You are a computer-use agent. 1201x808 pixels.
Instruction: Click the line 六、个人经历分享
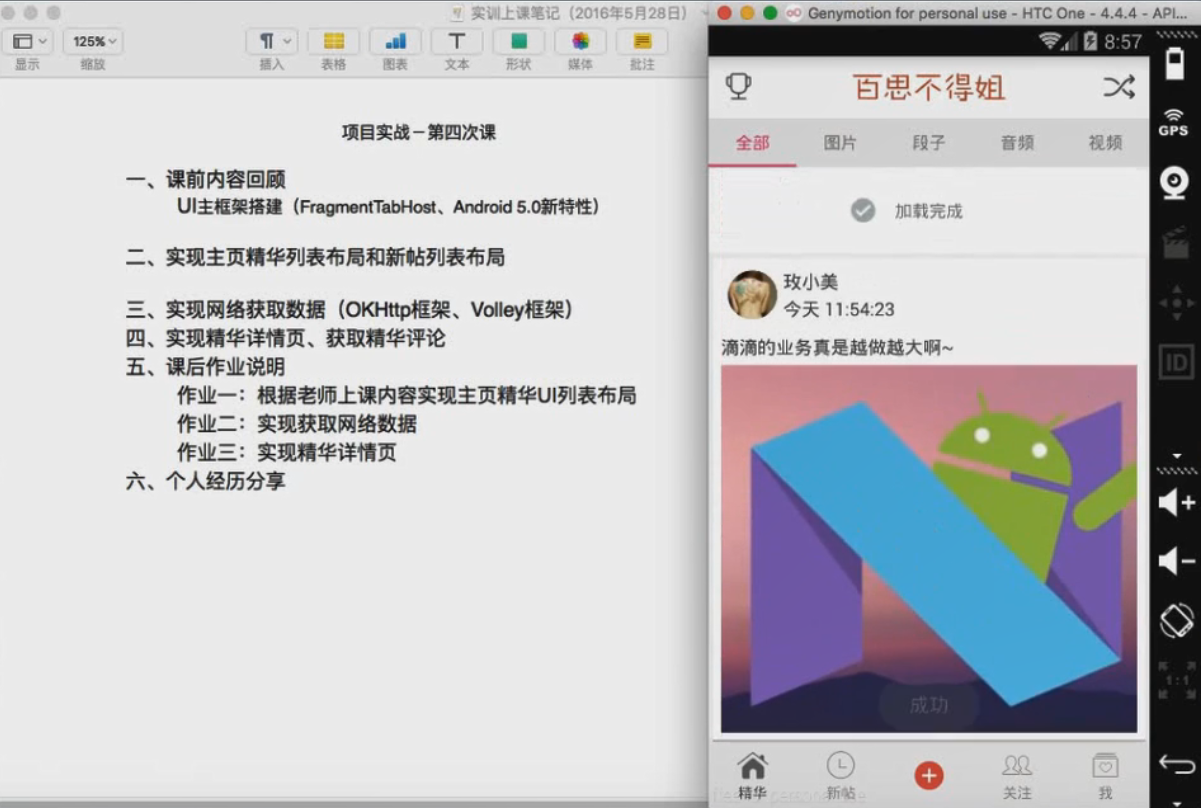(206, 481)
